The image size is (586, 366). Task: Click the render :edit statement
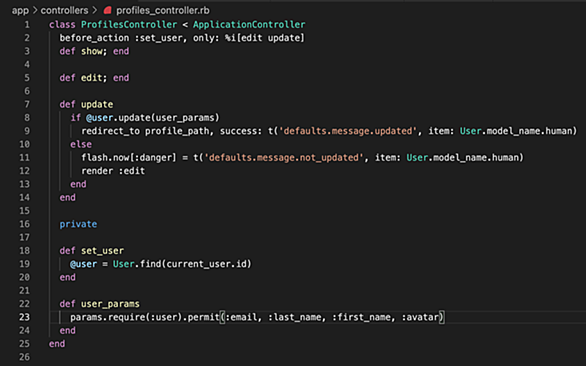[113, 171]
